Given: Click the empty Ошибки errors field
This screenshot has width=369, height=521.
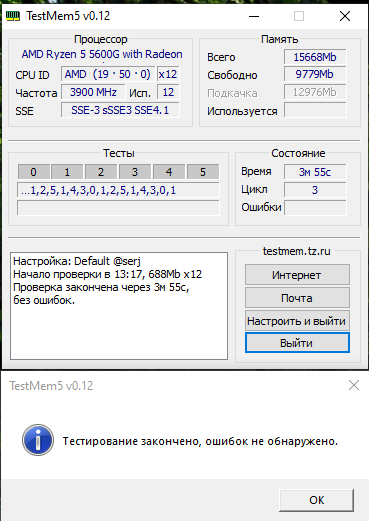Looking at the screenshot, I should (315, 208).
